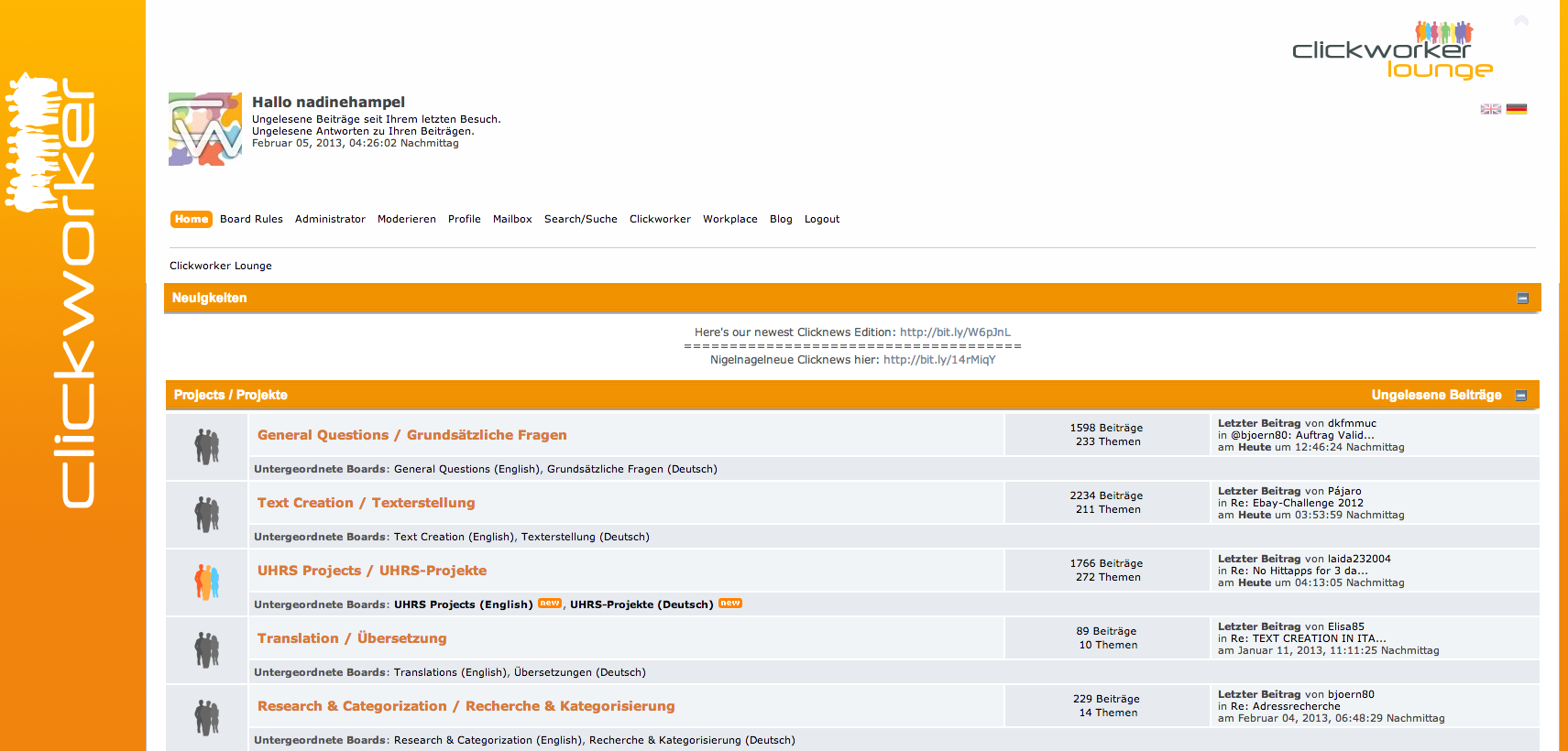Image resolution: width=1568 pixels, height=751 pixels.
Task: Open UHRS Projects (English) sub-board
Action: 464,604
